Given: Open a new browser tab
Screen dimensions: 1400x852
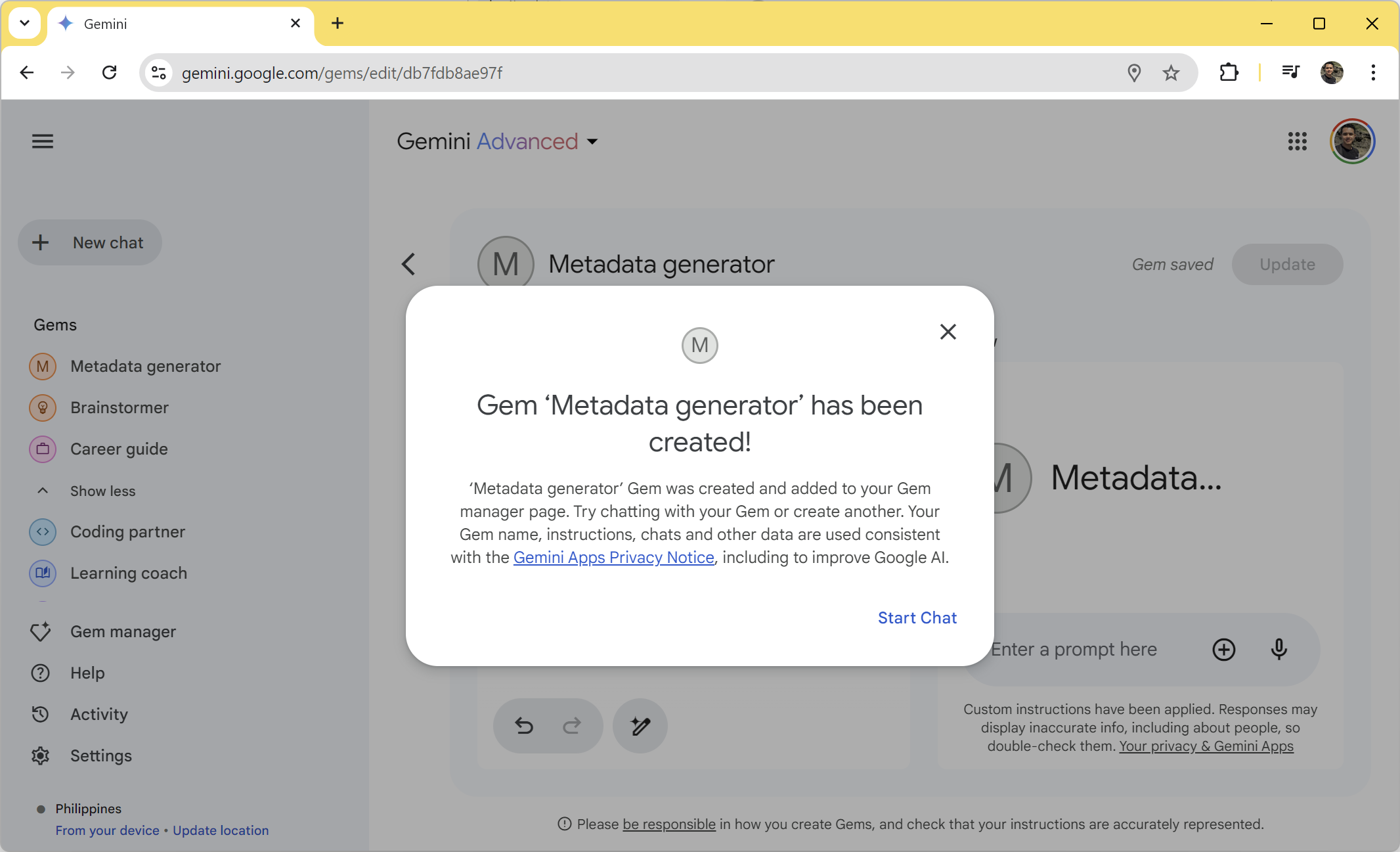Looking at the screenshot, I should pos(338,24).
